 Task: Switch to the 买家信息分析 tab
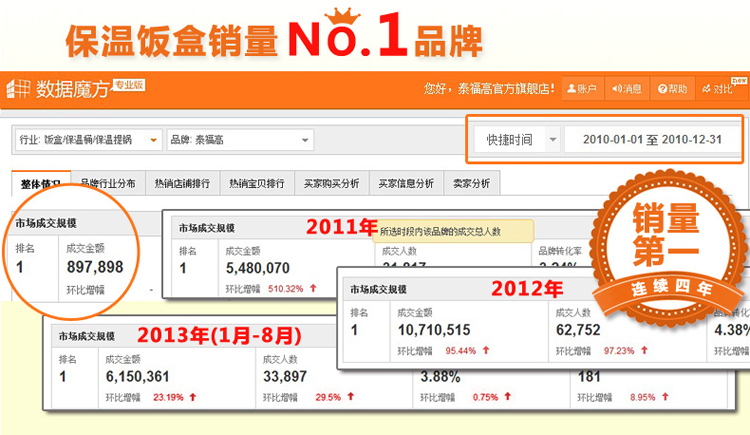(x=406, y=183)
